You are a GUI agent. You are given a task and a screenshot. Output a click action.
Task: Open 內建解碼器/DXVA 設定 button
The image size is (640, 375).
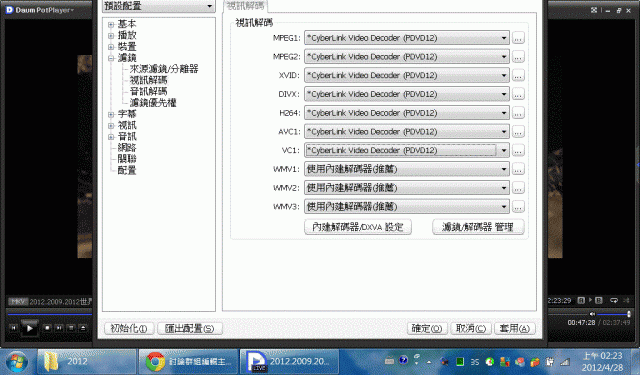tap(358, 227)
